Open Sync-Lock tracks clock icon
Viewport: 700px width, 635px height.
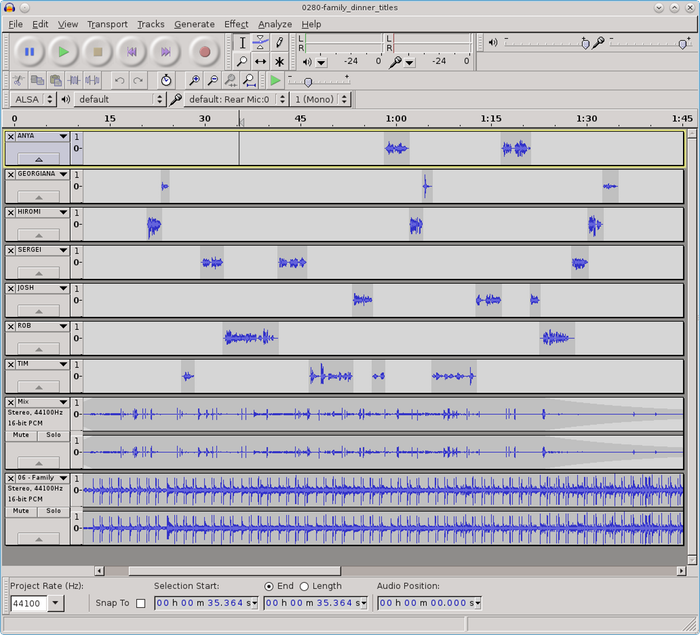click(166, 80)
